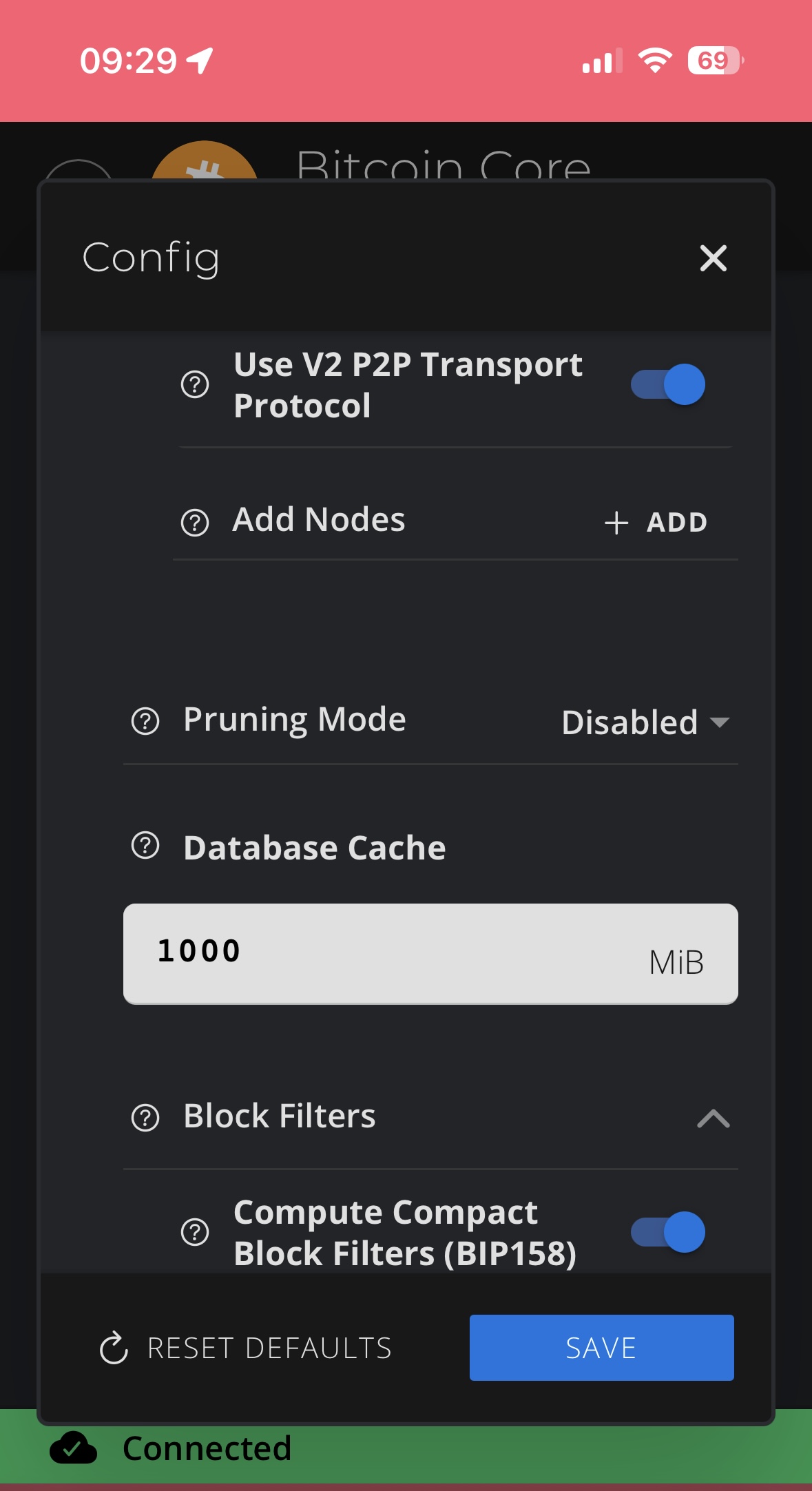812x1491 pixels.
Task: Disable the V2 P2P Transport Protocol switch
Action: [x=668, y=384]
